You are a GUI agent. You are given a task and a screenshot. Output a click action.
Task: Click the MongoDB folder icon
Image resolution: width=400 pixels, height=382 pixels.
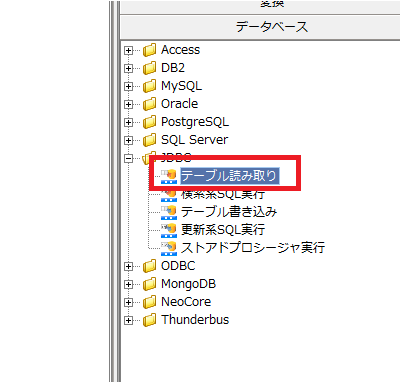(149, 284)
